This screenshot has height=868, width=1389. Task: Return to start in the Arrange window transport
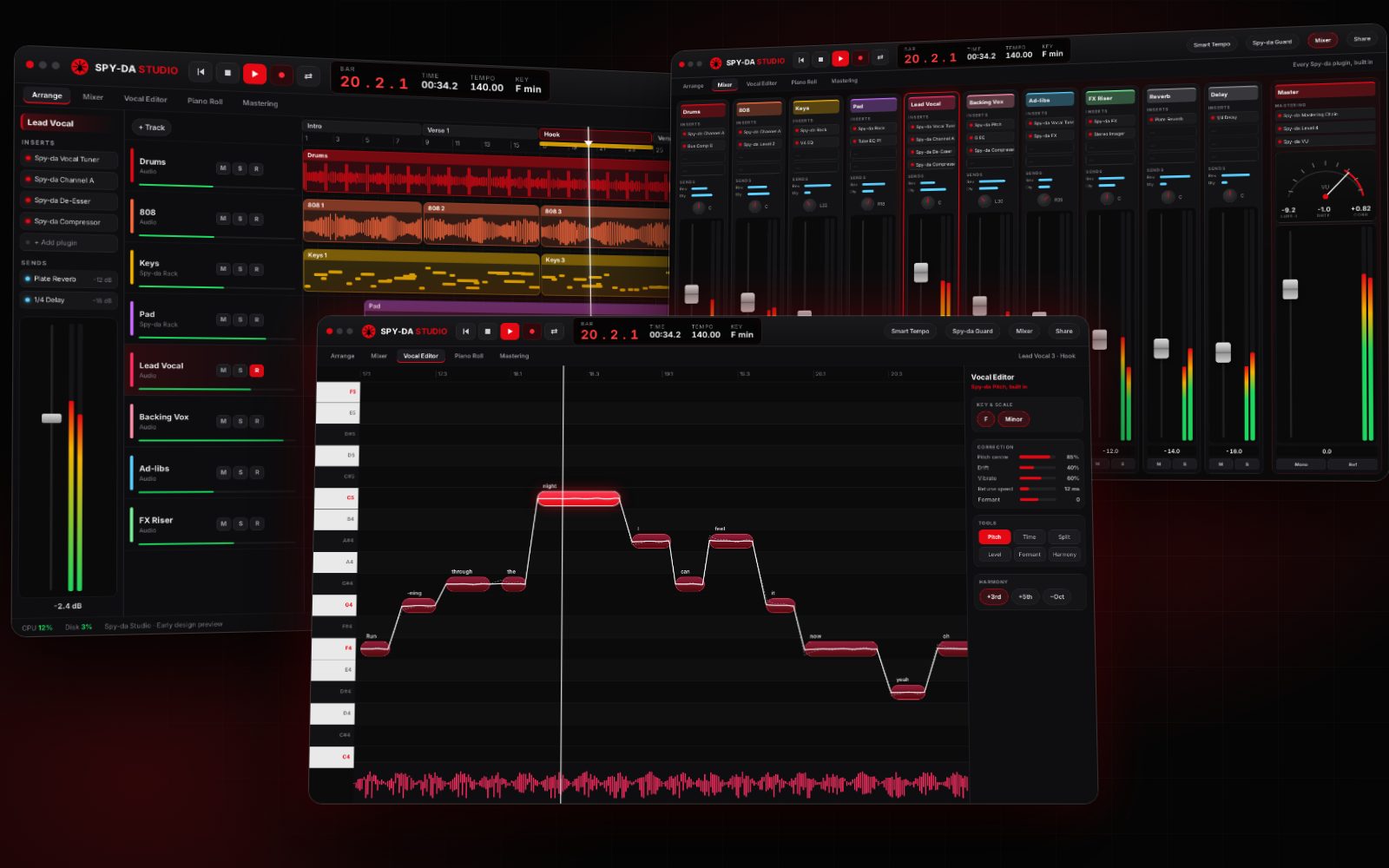(x=201, y=72)
